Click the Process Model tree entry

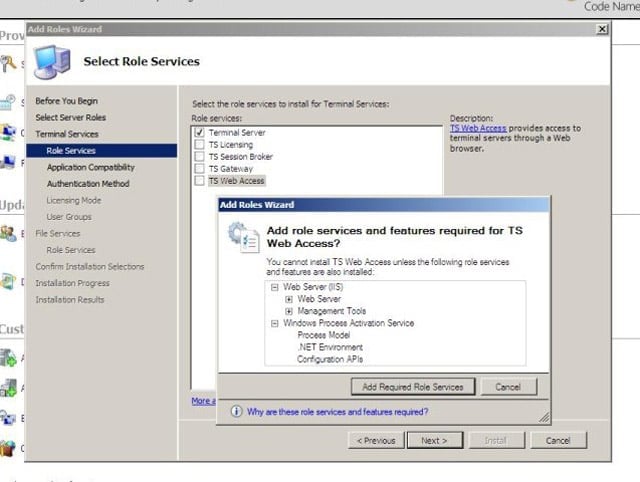pos(324,335)
